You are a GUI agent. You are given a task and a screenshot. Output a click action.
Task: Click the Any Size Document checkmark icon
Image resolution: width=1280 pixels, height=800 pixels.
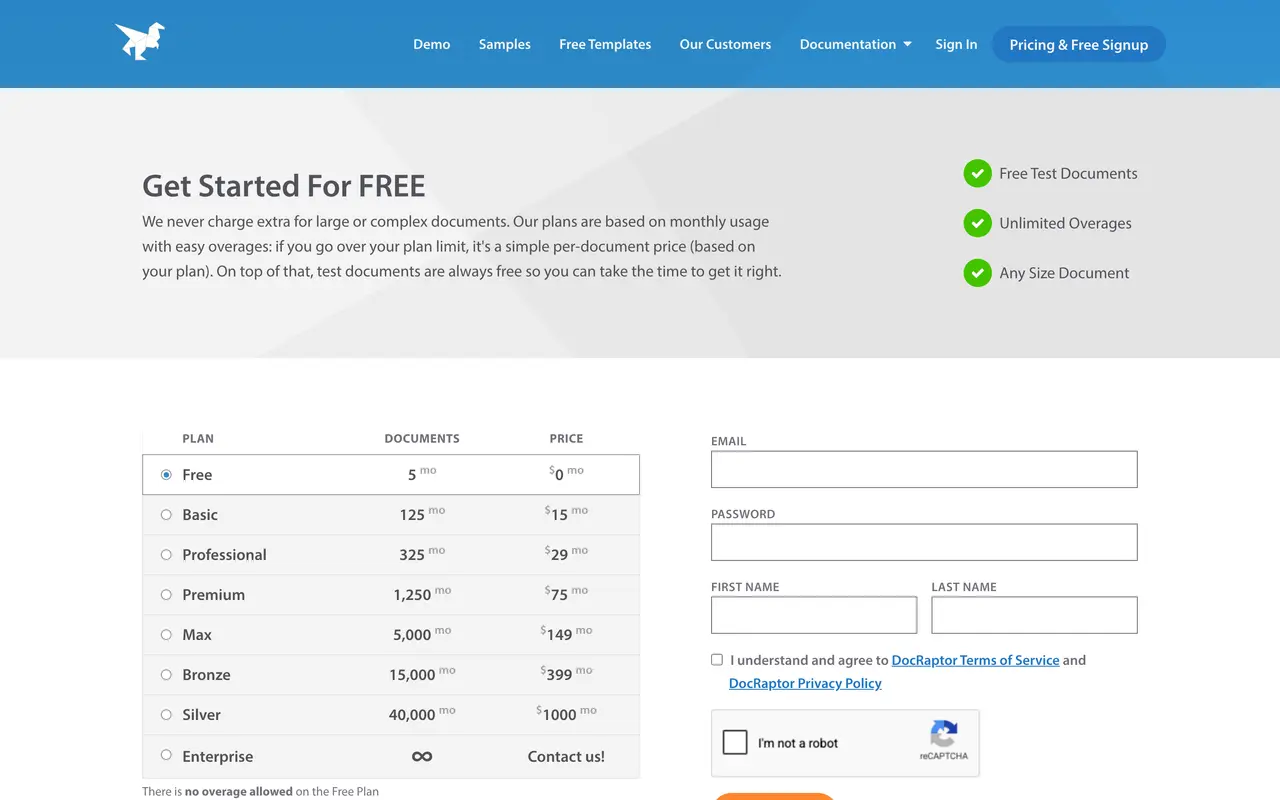[977, 272]
